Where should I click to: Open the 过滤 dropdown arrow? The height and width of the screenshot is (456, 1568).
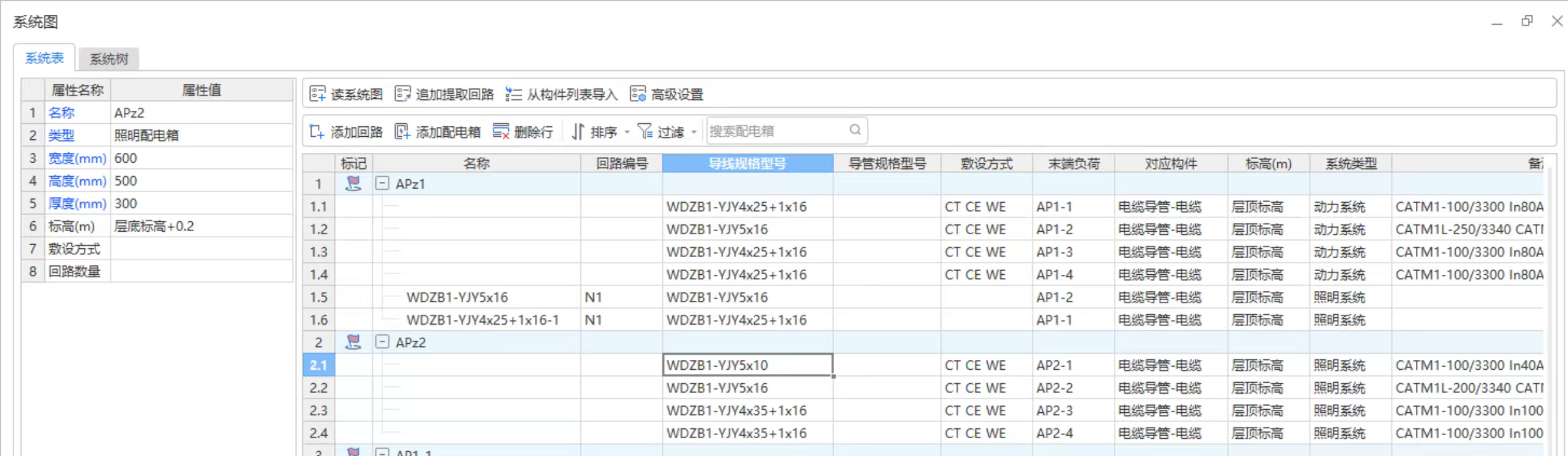(x=694, y=132)
